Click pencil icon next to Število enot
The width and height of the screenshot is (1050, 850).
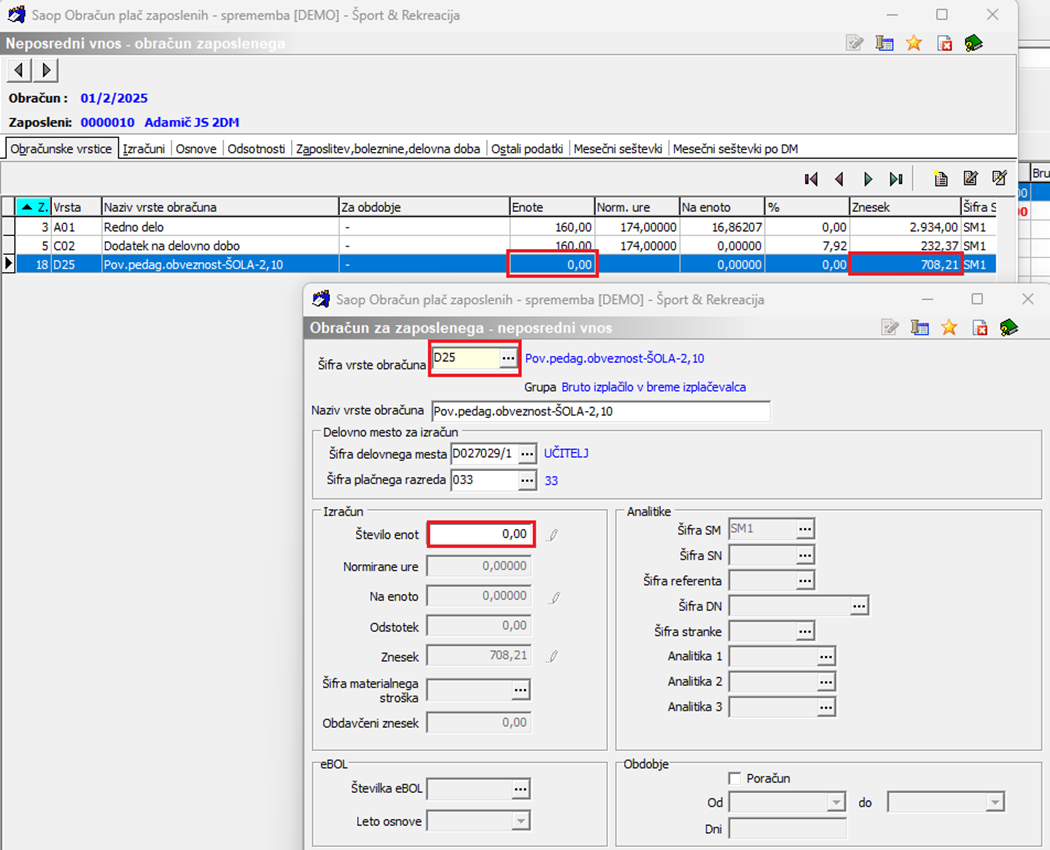[553, 535]
